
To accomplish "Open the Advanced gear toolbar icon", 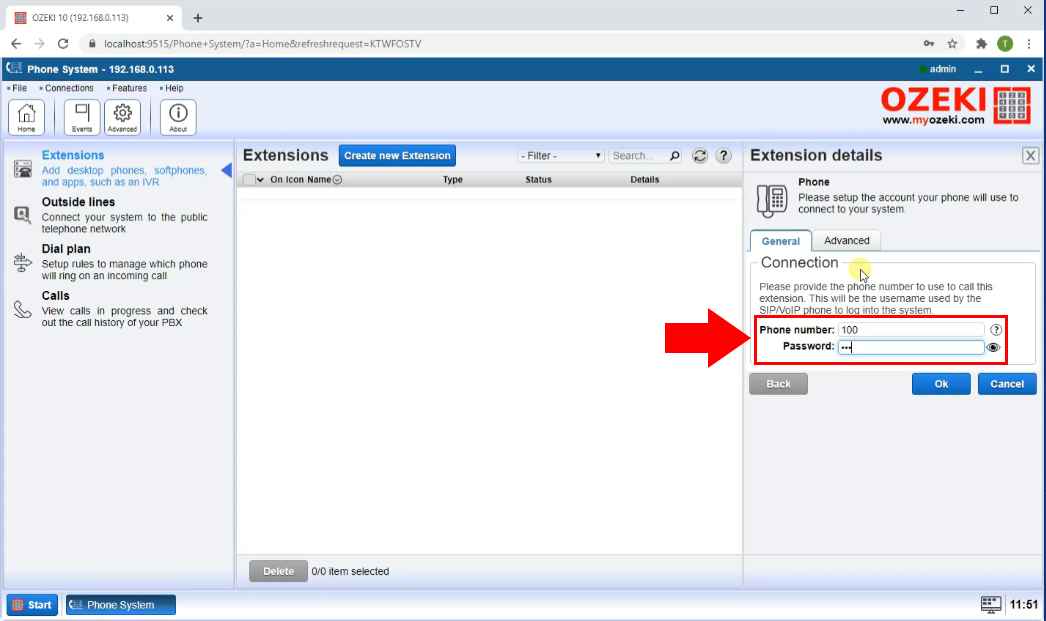I will (x=123, y=117).
